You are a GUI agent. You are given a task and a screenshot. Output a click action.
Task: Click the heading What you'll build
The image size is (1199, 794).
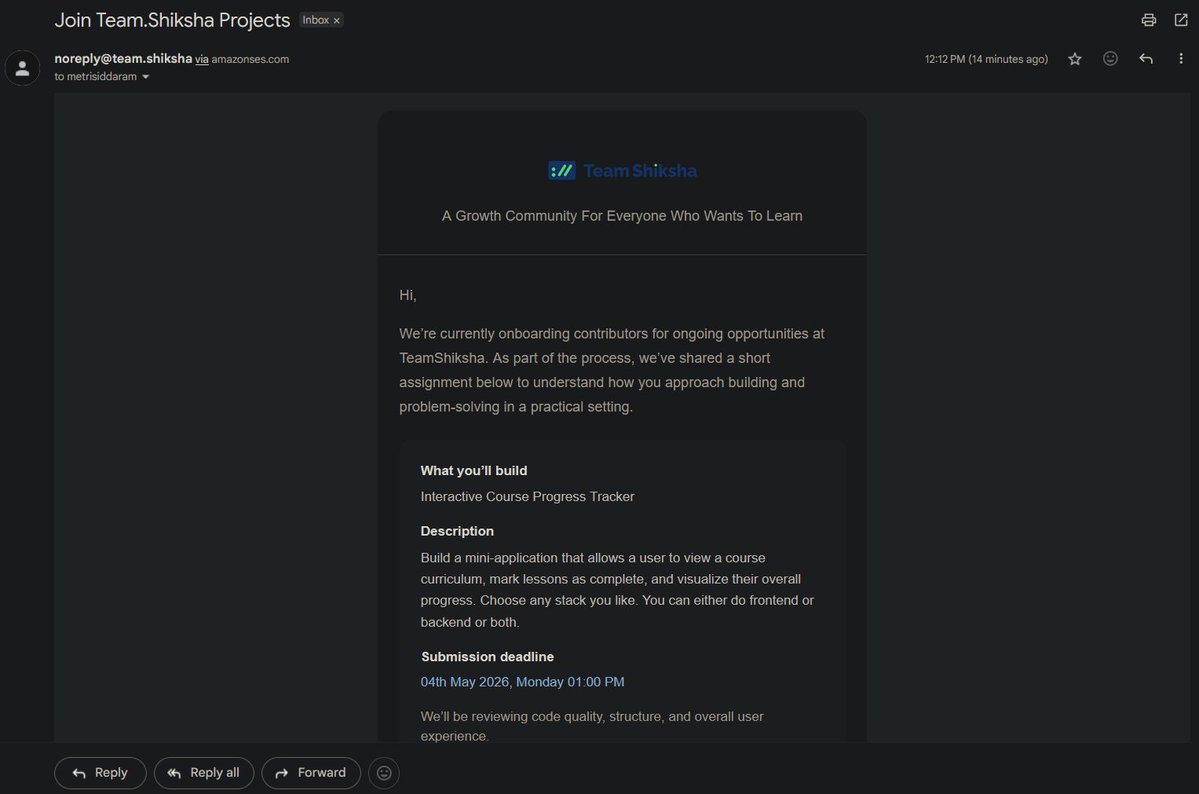(x=473, y=470)
